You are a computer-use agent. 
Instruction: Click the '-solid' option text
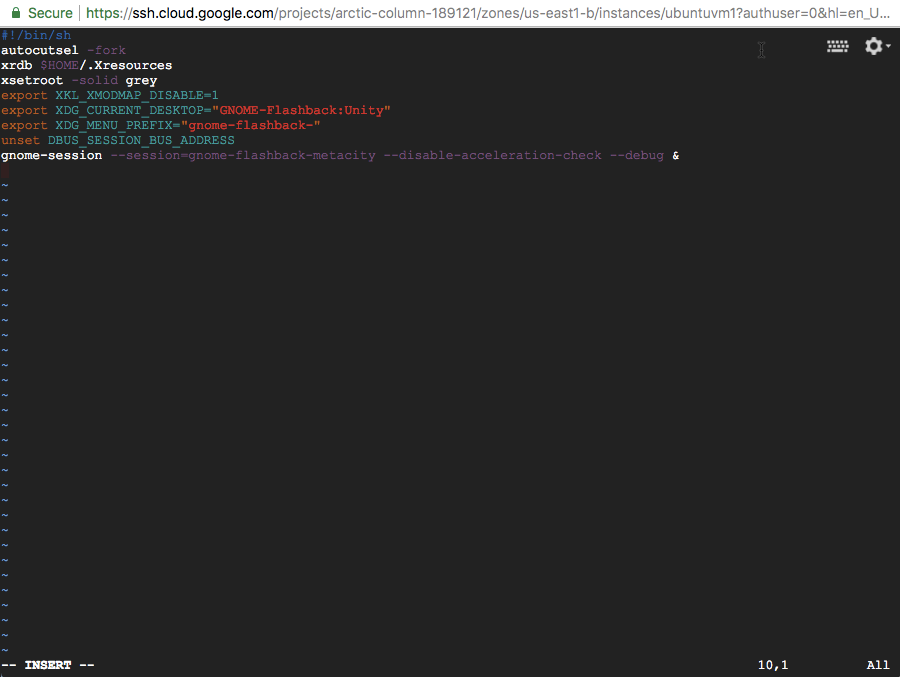[95, 80]
